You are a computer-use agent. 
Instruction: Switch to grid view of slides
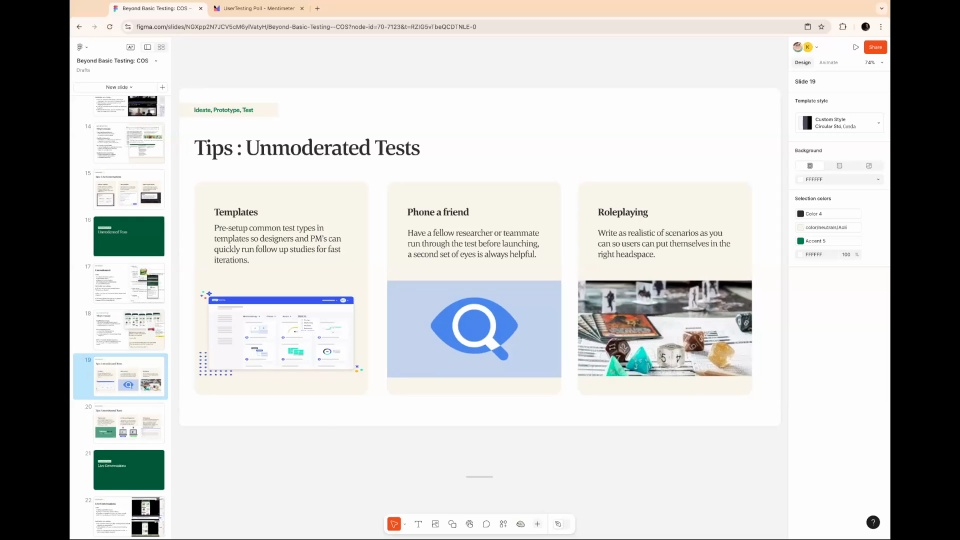click(x=162, y=47)
